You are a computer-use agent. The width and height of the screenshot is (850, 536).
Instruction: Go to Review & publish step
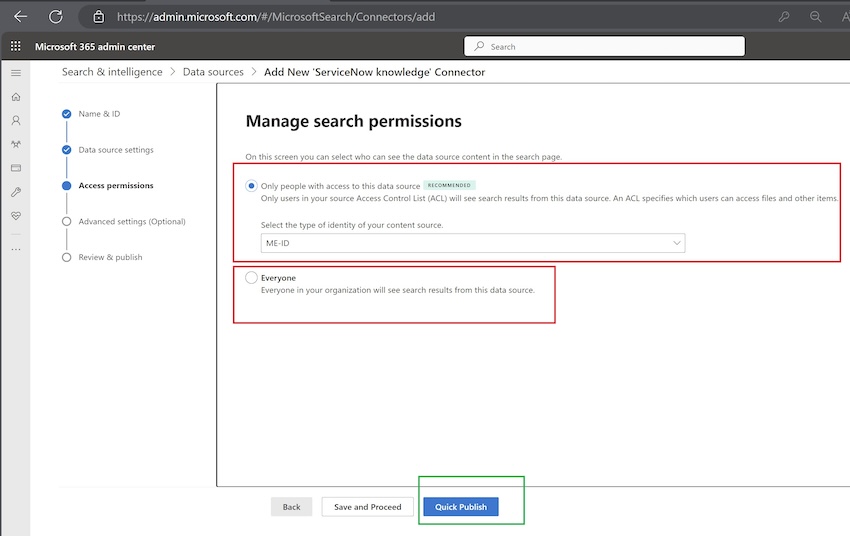pos(110,257)
